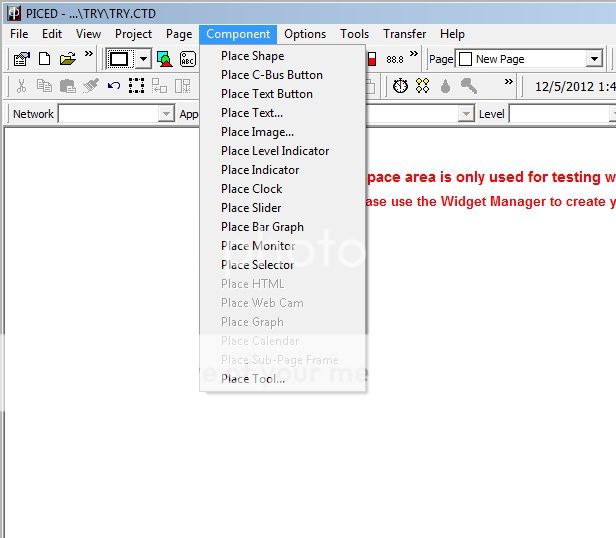The height and width of the screenshot is (538, 616).
Task: Select Place Clock from the menu
Action: [x=251, y=189]
